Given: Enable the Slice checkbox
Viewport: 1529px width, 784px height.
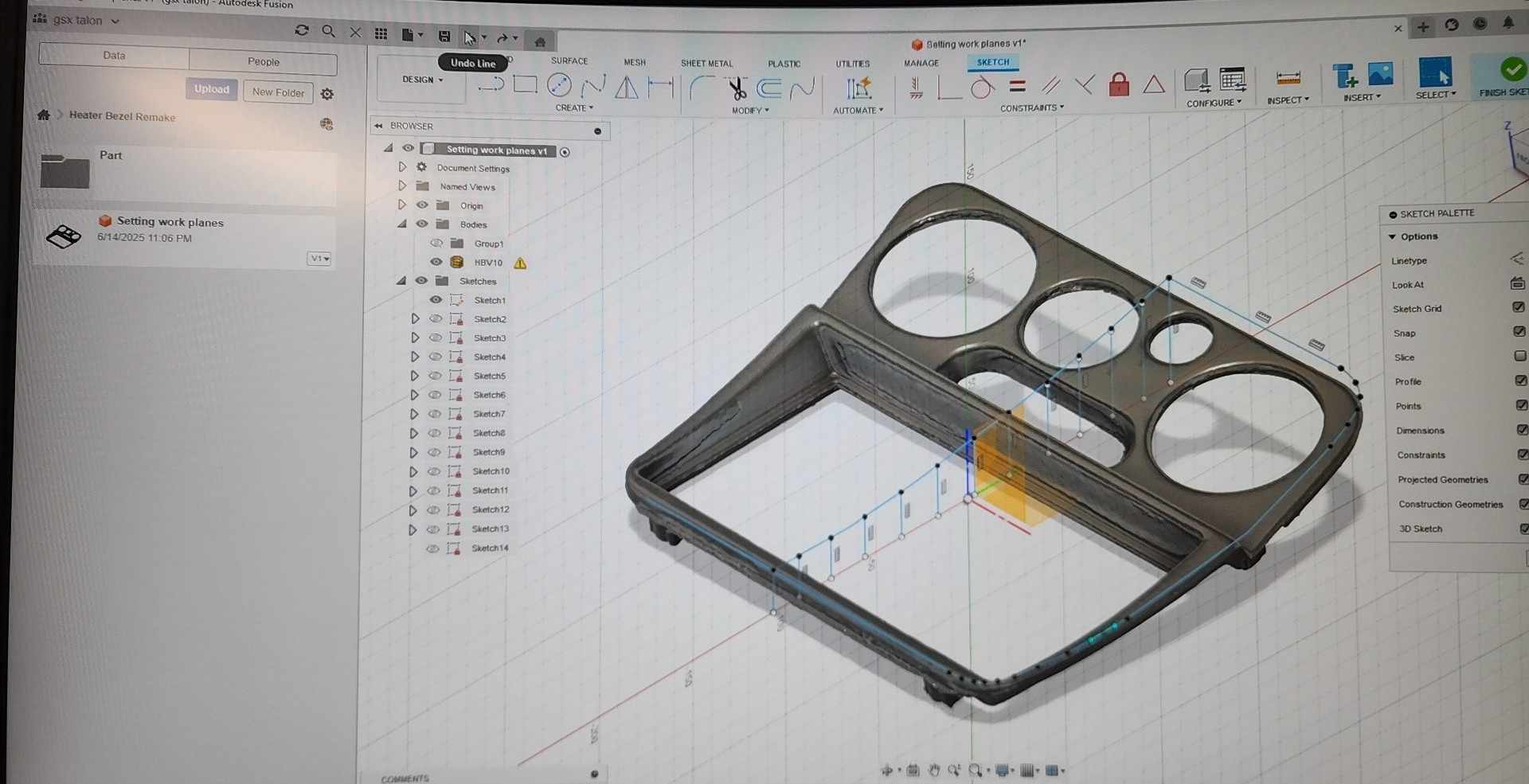Looking at the screenshot, I should (x=1519, y=356).
